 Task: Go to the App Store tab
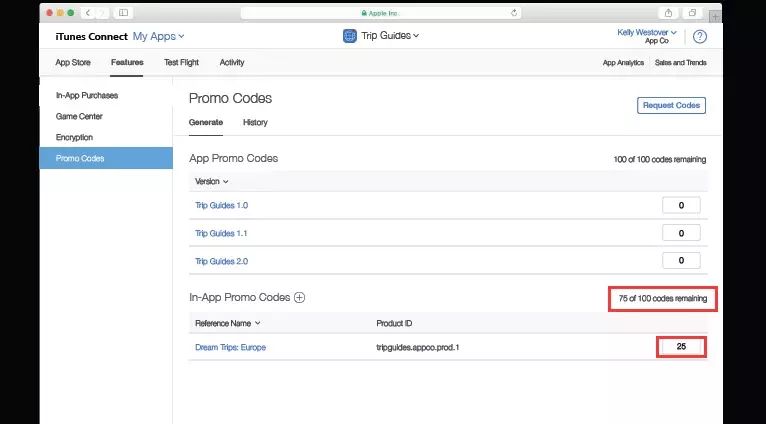pos(73,63)
